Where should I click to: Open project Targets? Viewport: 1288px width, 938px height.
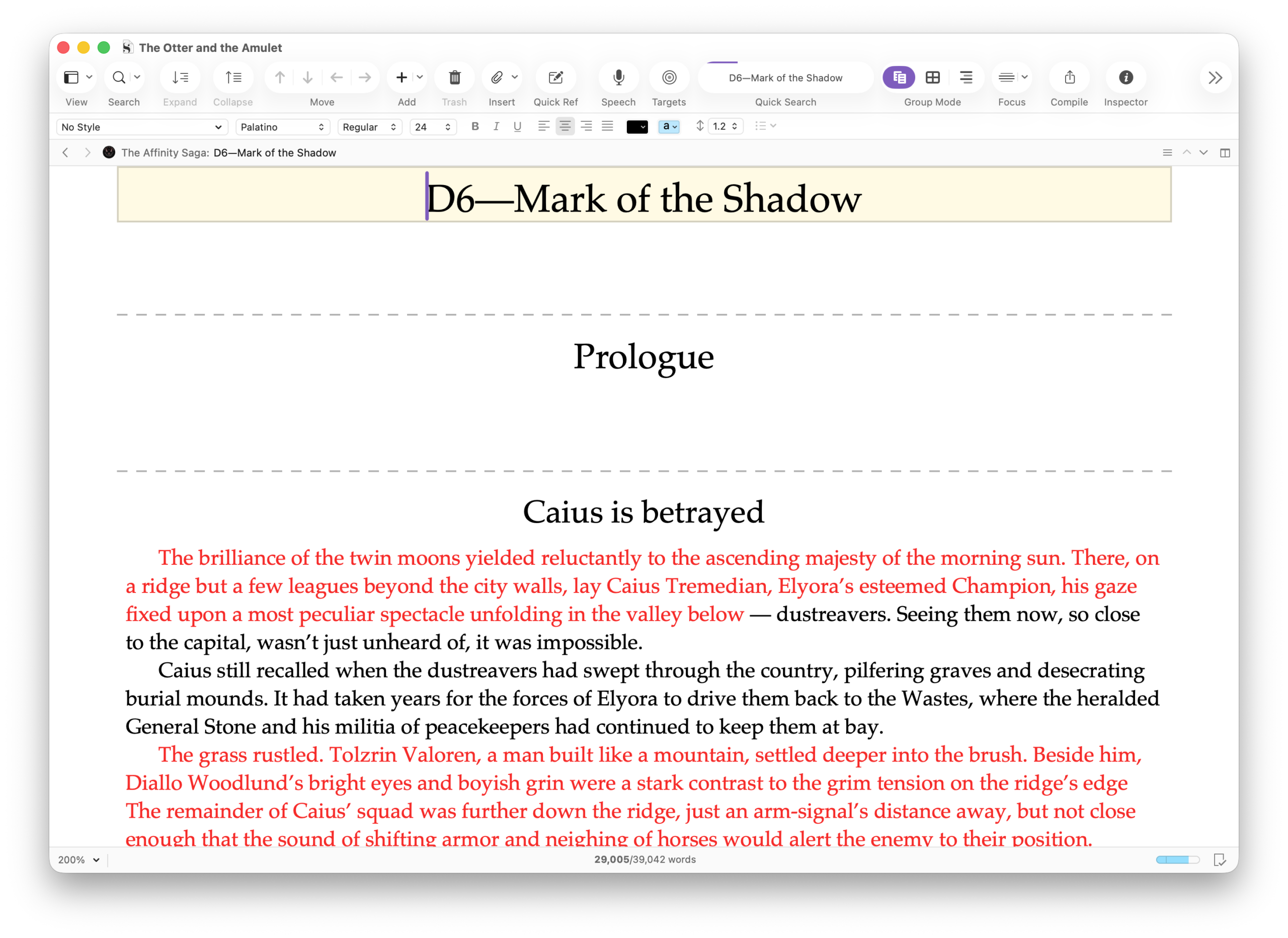pyautogui.click(x=669, y=77)
